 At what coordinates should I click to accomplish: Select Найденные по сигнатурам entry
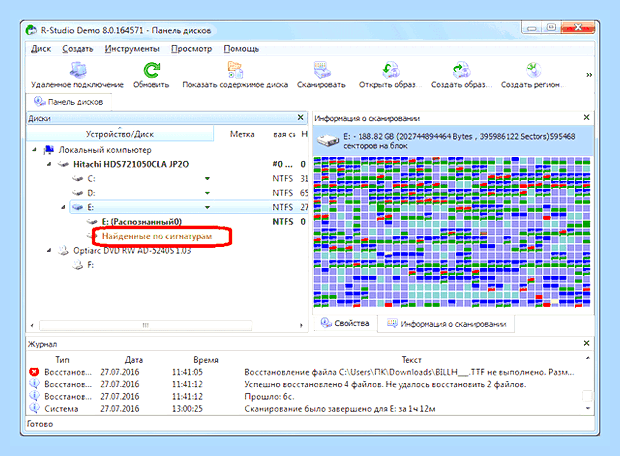click(157, 236)
